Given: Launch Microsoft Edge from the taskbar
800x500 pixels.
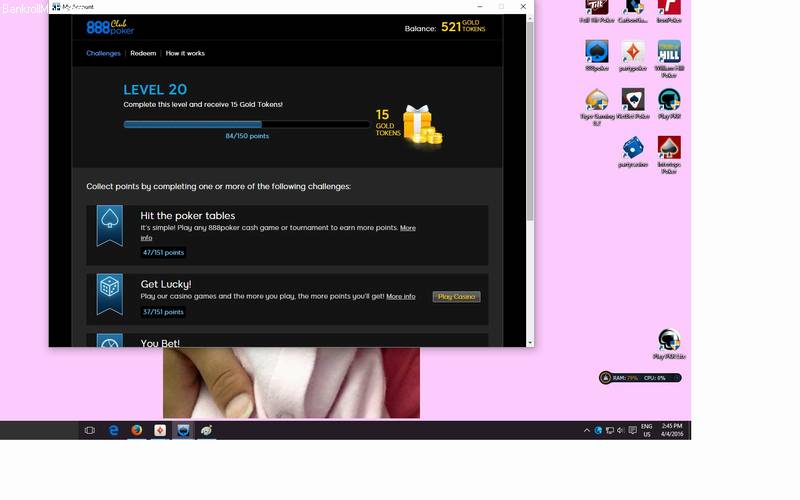Looking at the screenshot, I should 114,431.
